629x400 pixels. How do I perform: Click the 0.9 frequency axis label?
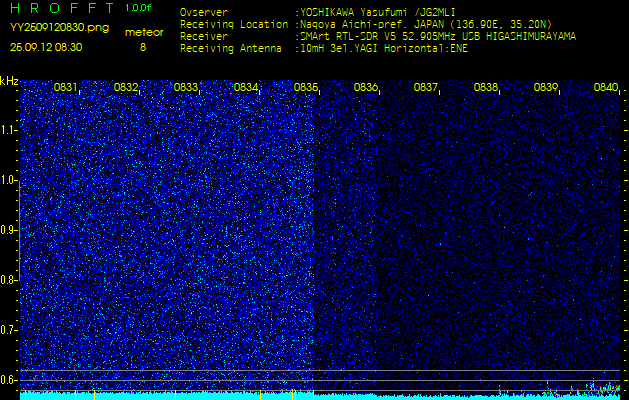coord(8,230)
